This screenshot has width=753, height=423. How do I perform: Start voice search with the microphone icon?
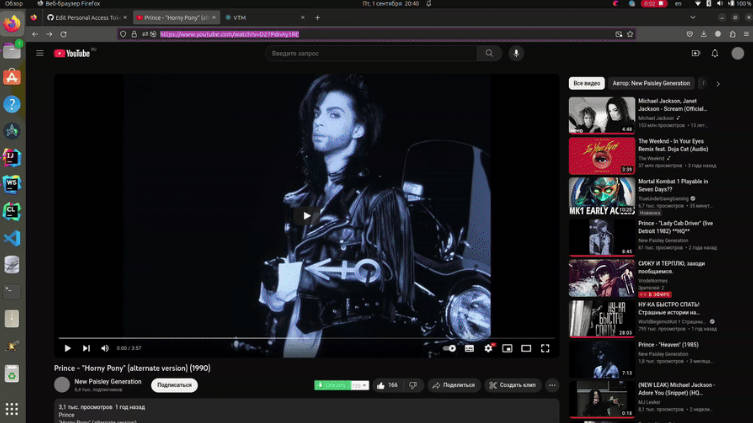[516, 53]
